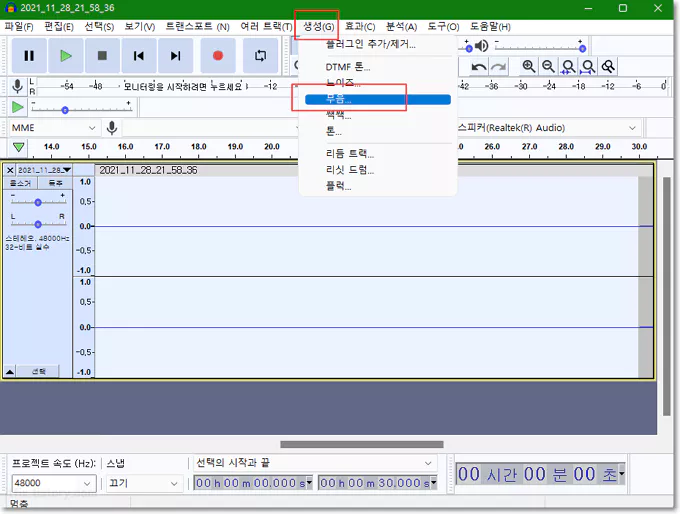Open the track name dropdown menu
The height and width of the screenshot is (514, 680).
(x=44, y=170)
